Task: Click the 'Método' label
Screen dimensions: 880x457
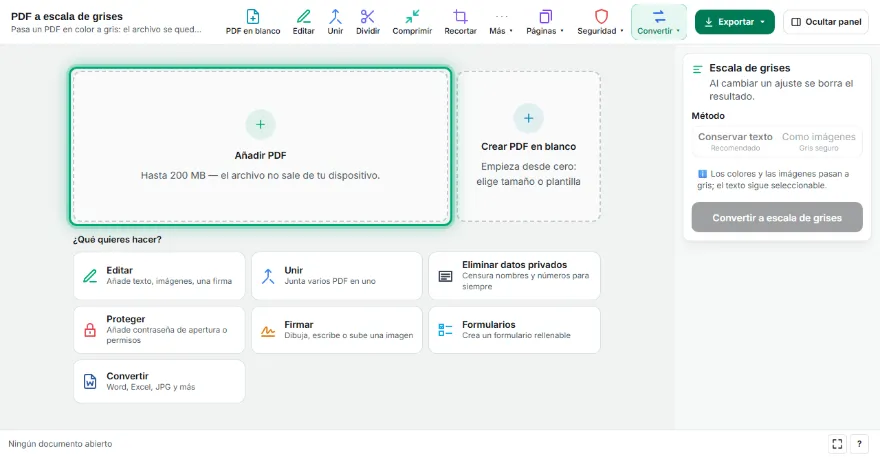Action: [708, 116]
